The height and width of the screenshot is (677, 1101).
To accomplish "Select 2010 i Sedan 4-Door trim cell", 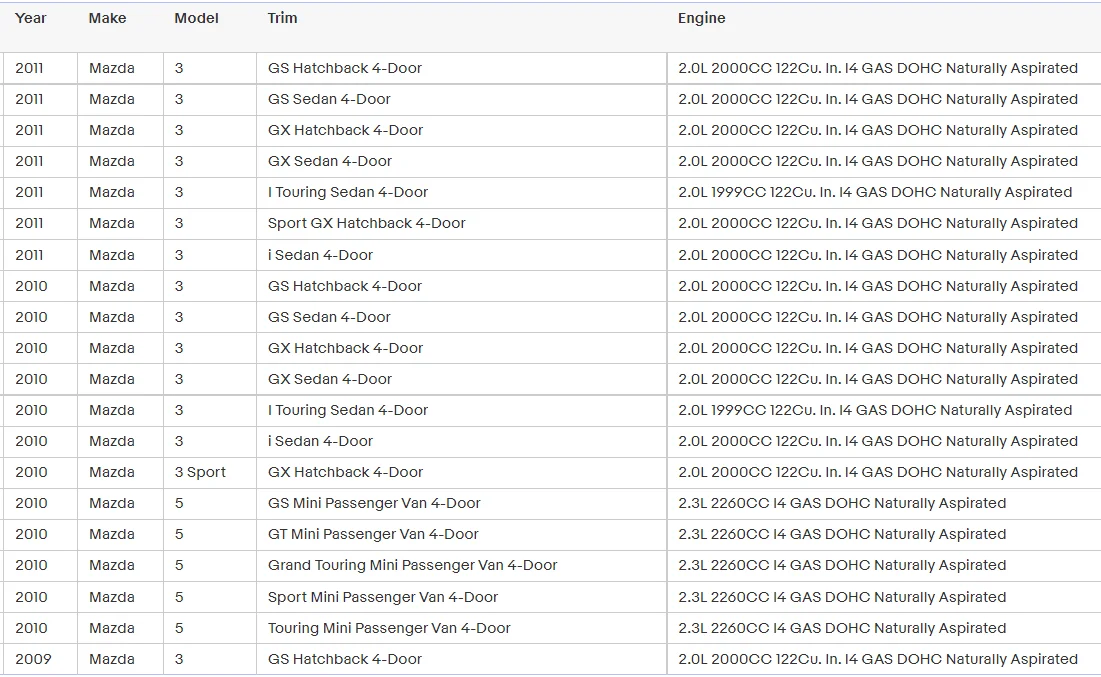I will [x=461, y=441].
